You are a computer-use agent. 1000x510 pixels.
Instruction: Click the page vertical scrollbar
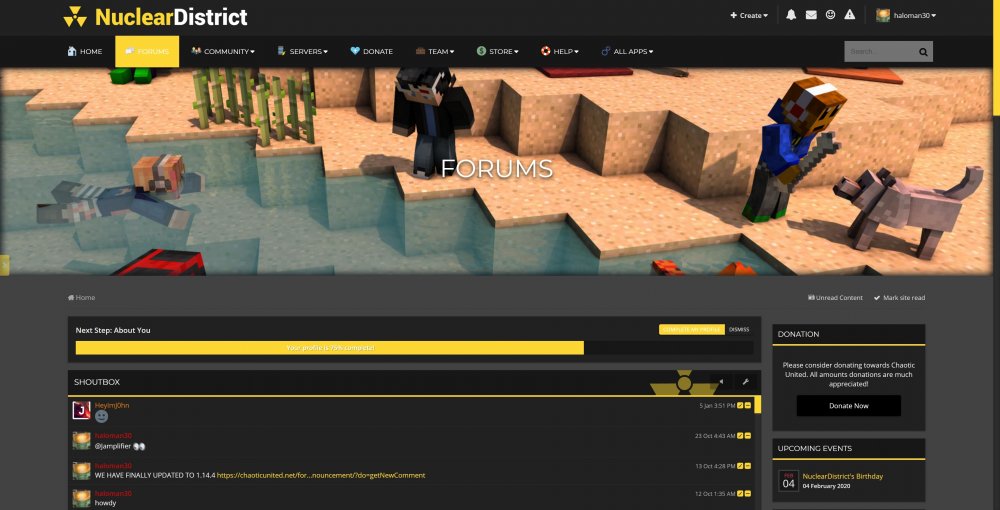tap(996, 58)
